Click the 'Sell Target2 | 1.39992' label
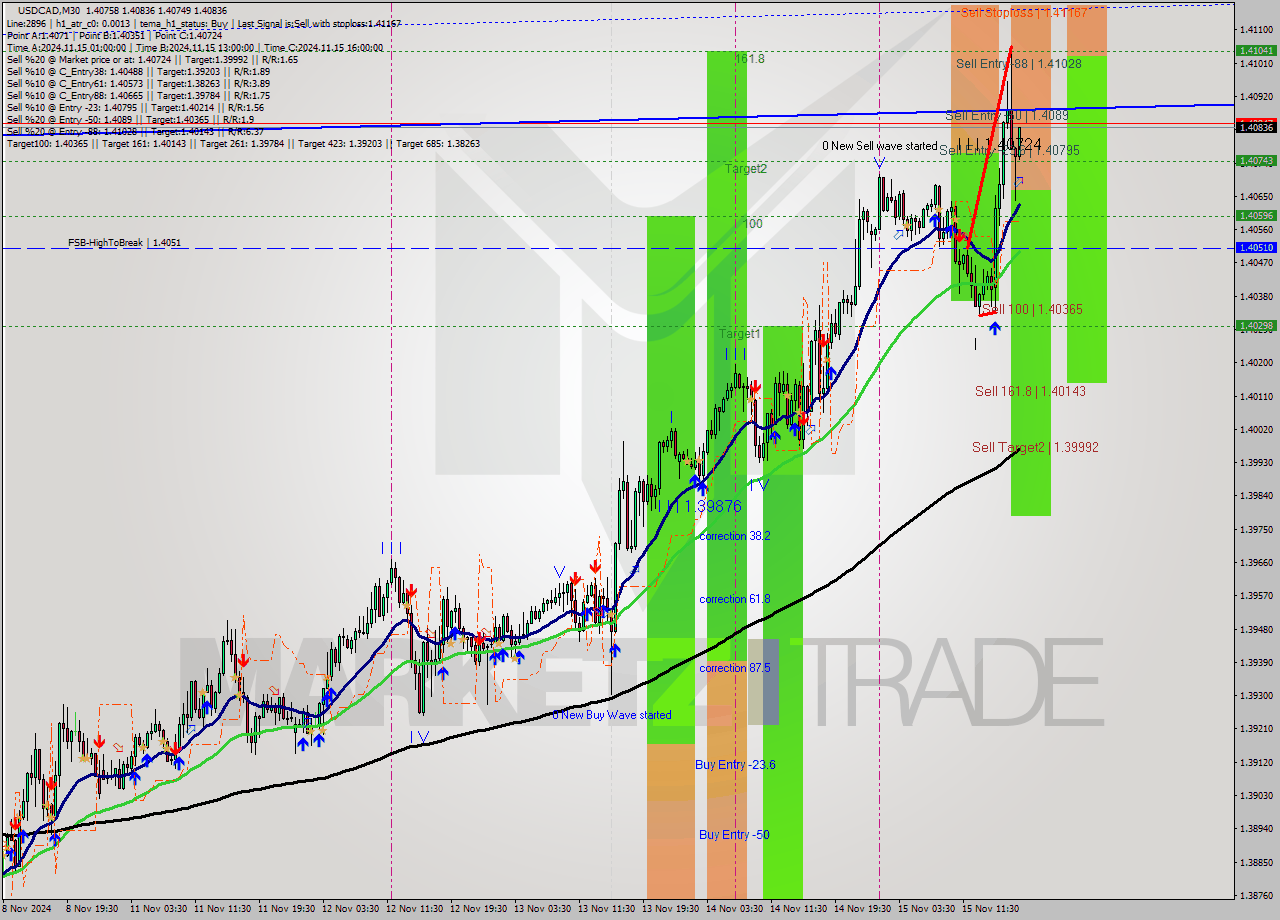Viewport: 1280px width, 920px height. pos(1035,447)
